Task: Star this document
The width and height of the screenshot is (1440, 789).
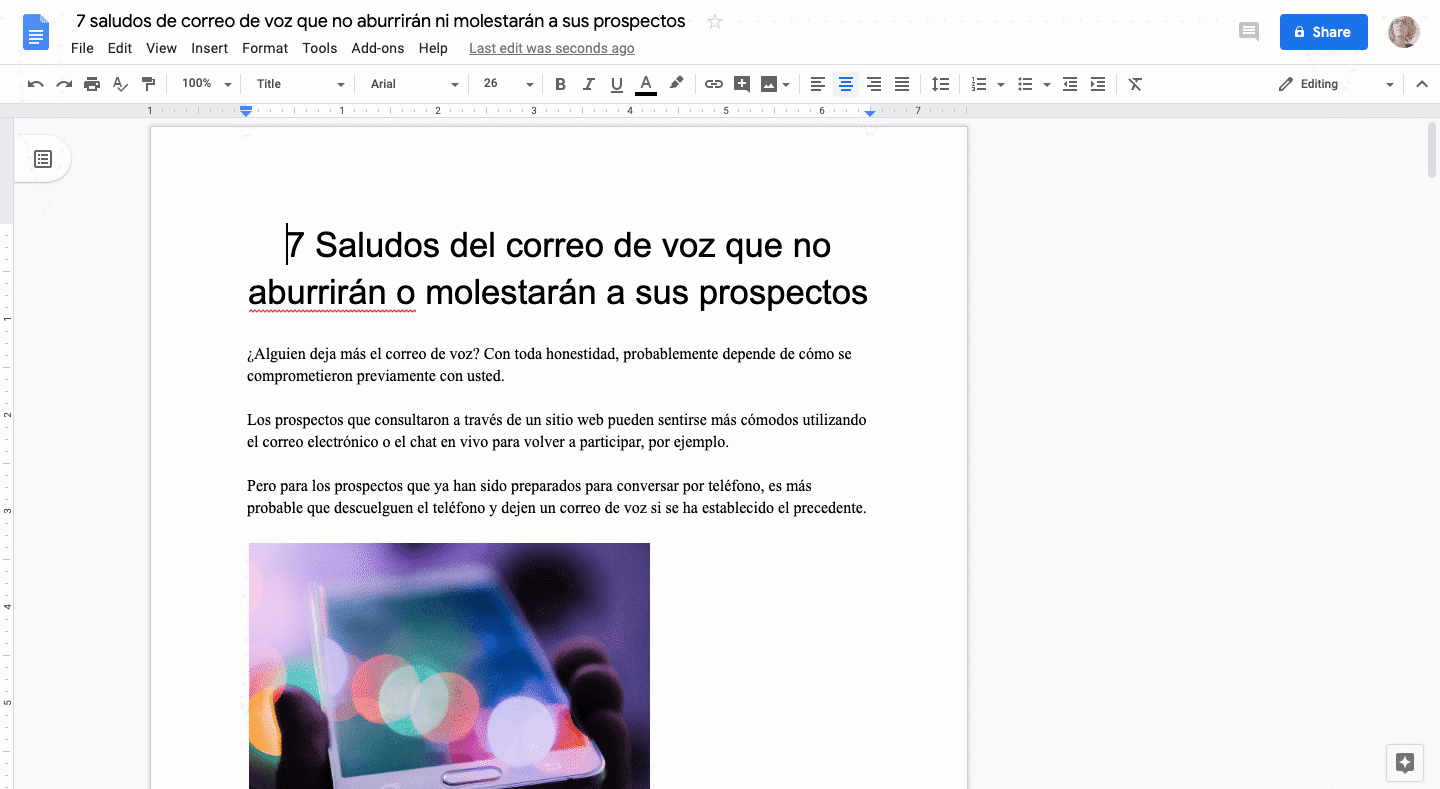Action: coord(714,21)
